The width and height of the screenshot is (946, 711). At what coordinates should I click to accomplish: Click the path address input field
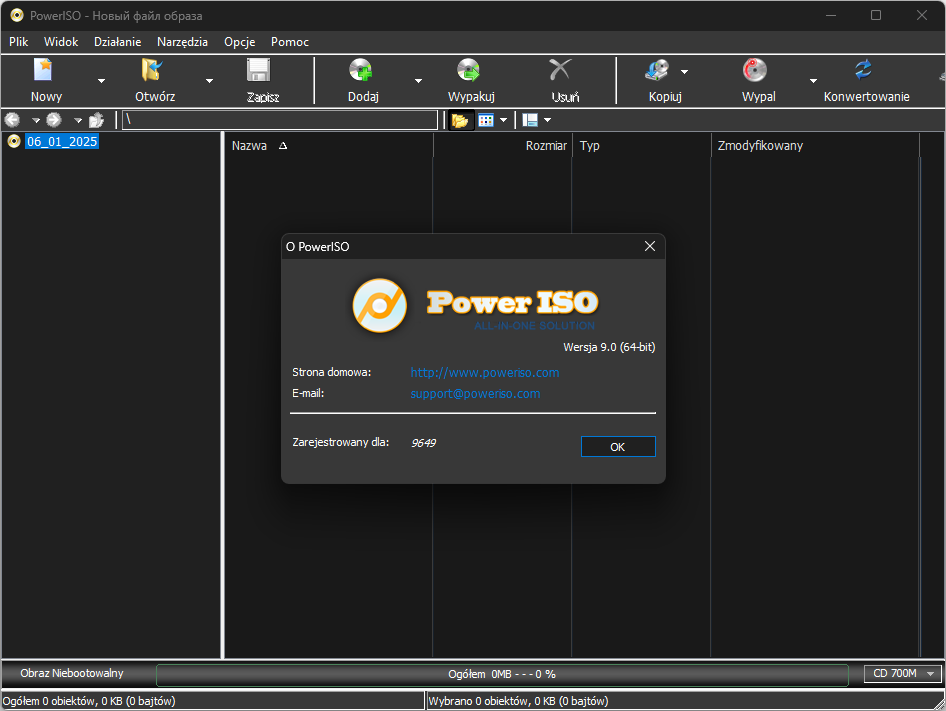point(279,120)
